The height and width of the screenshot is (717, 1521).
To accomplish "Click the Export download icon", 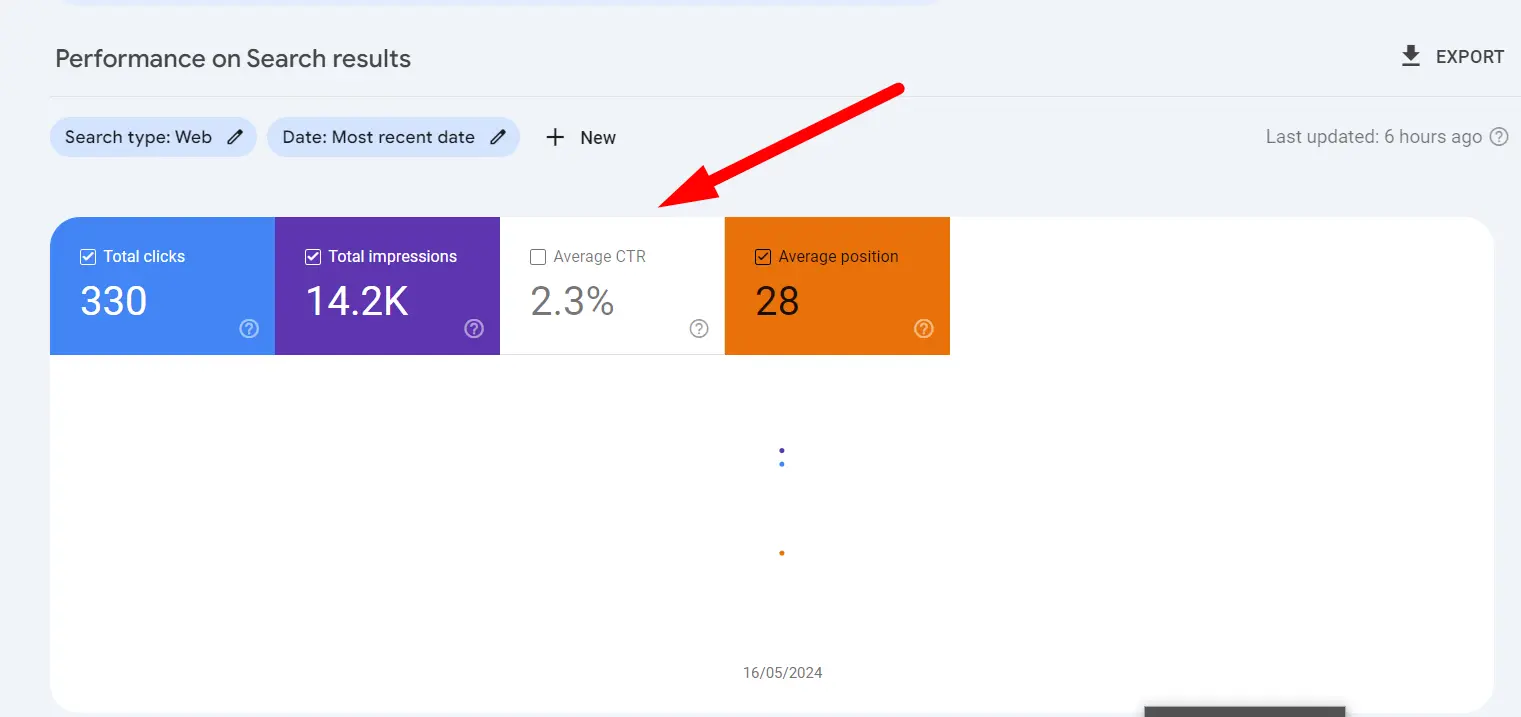I will click(x=1411, y=56).
